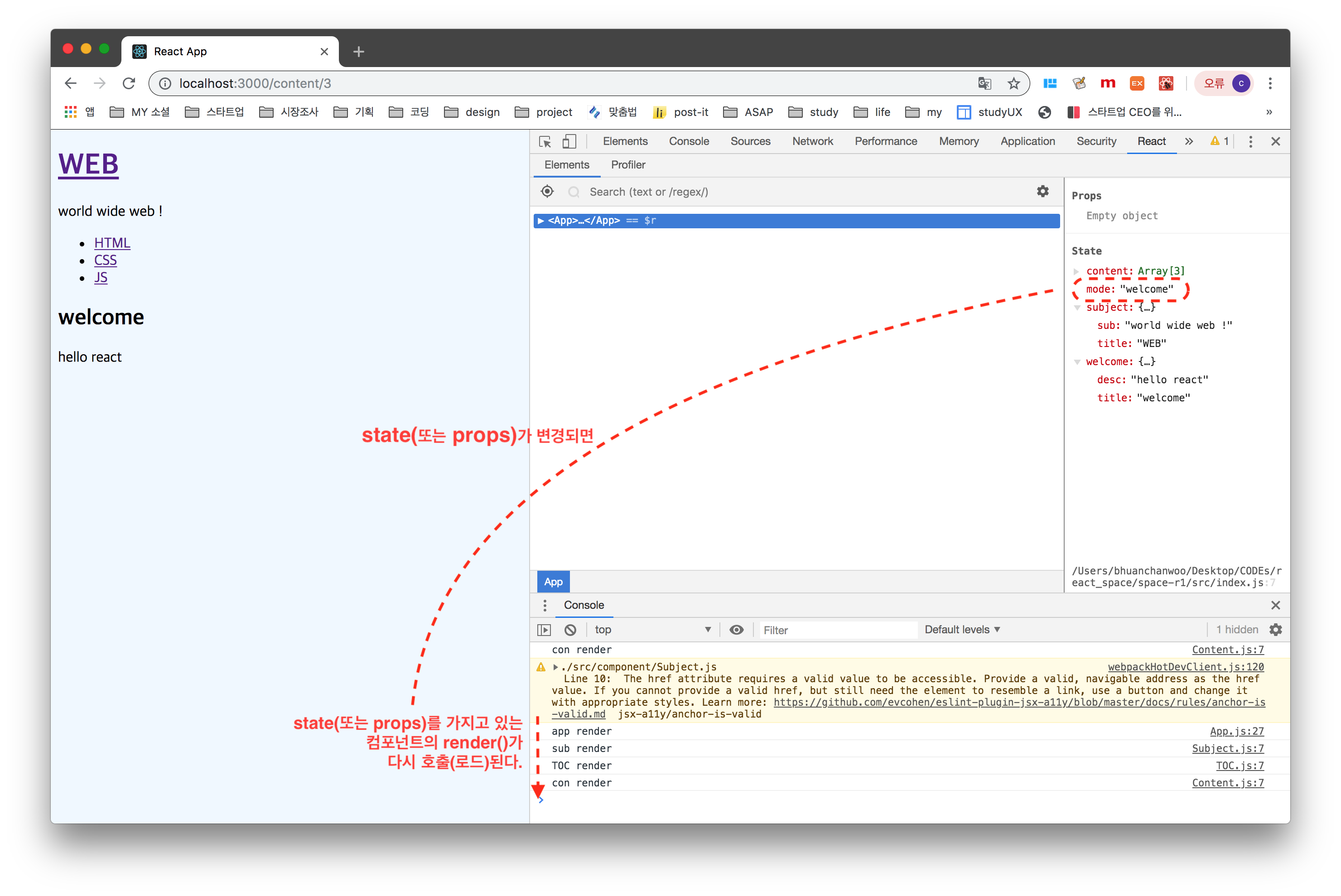Click the live expression eye icon
1341x896 pixels.
coord(737,630)
